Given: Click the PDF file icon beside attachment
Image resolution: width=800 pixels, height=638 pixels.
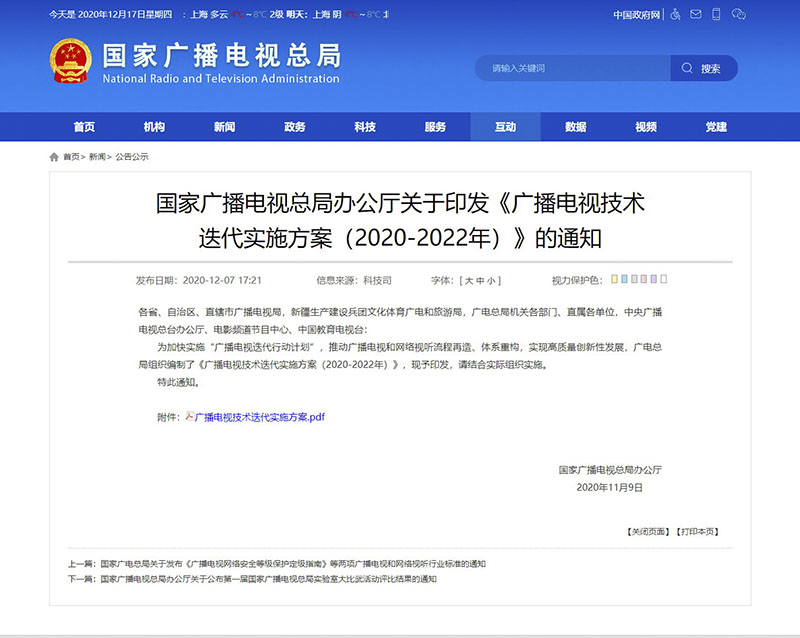Looking at the screenshot, I should pyautogui.click(x=189, y=416).
